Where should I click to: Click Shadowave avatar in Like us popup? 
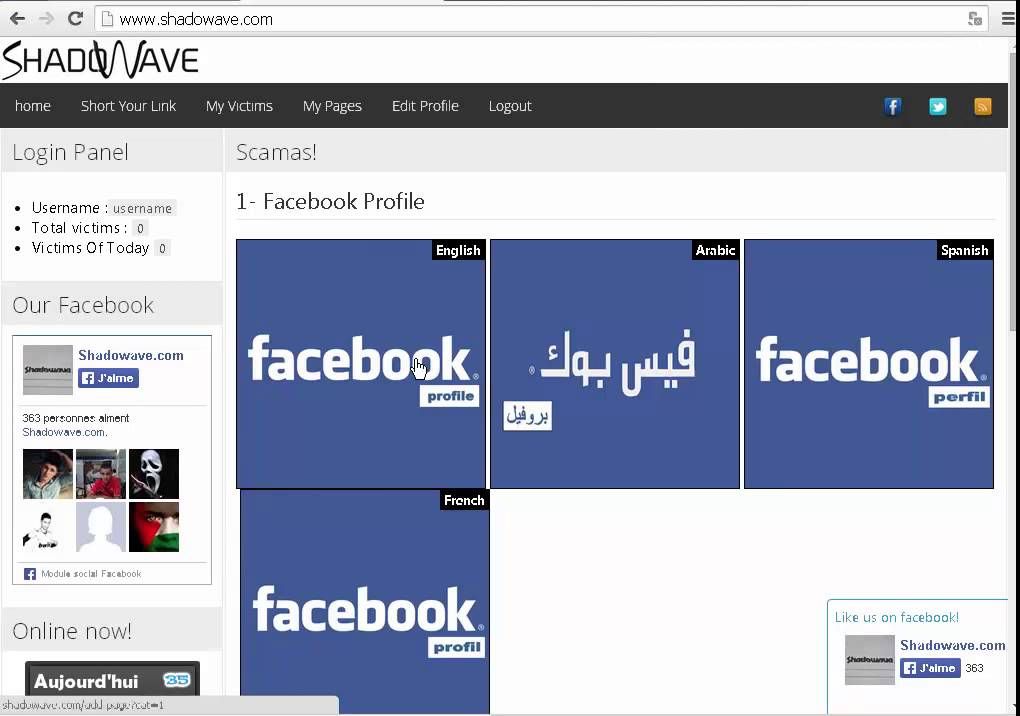tap(870, 659)
